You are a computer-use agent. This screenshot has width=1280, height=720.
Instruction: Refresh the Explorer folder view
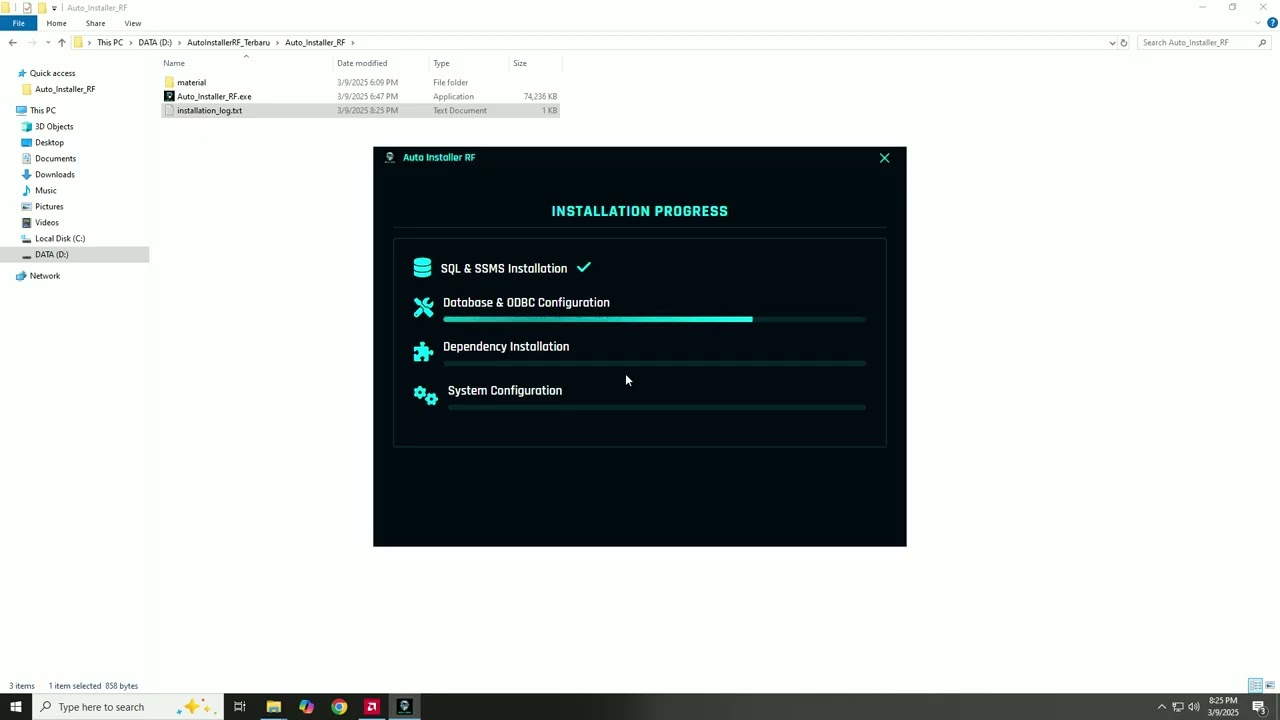point(1124,43)
